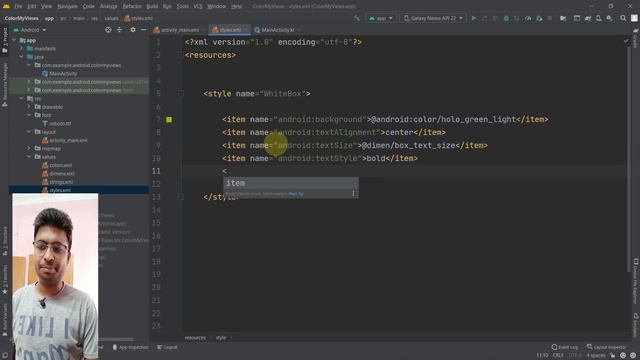
Task: Click the autocomplete popup options dots
Action: (353, 193)
